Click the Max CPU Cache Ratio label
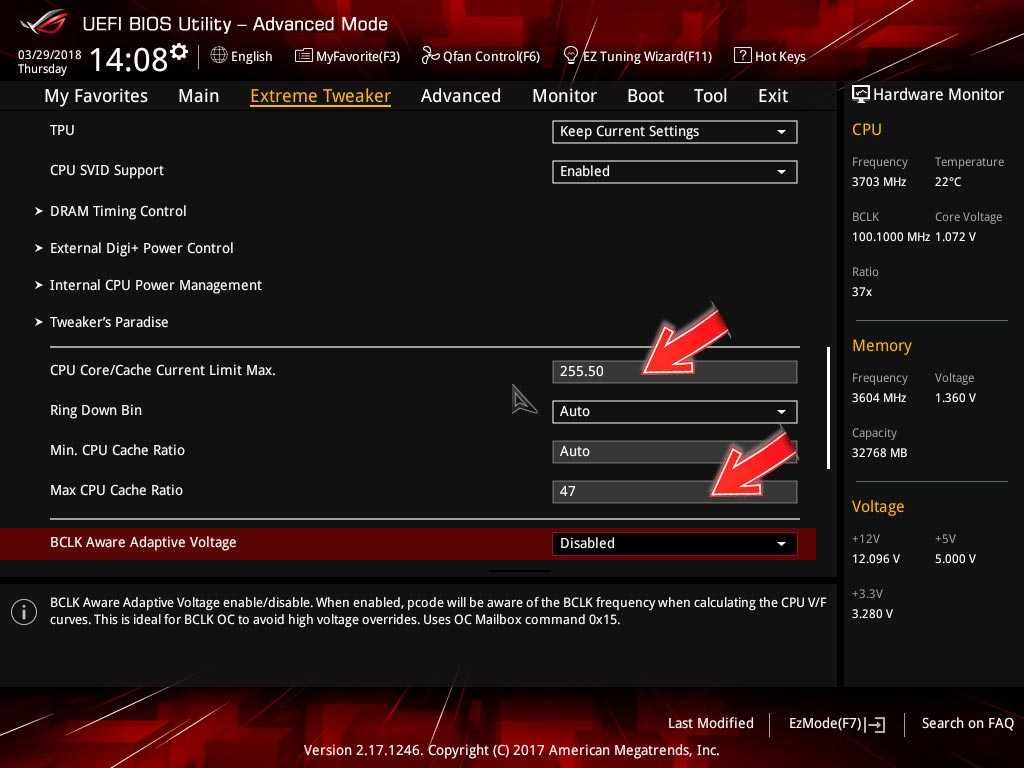This screenshot has height=768, width=1024. pos(116,490)
